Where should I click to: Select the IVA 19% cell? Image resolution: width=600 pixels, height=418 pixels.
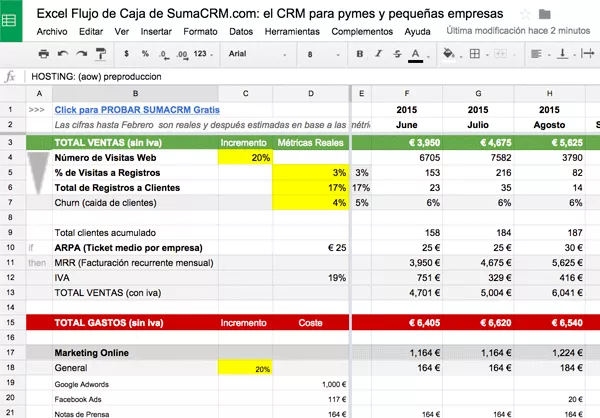(311, 278)
